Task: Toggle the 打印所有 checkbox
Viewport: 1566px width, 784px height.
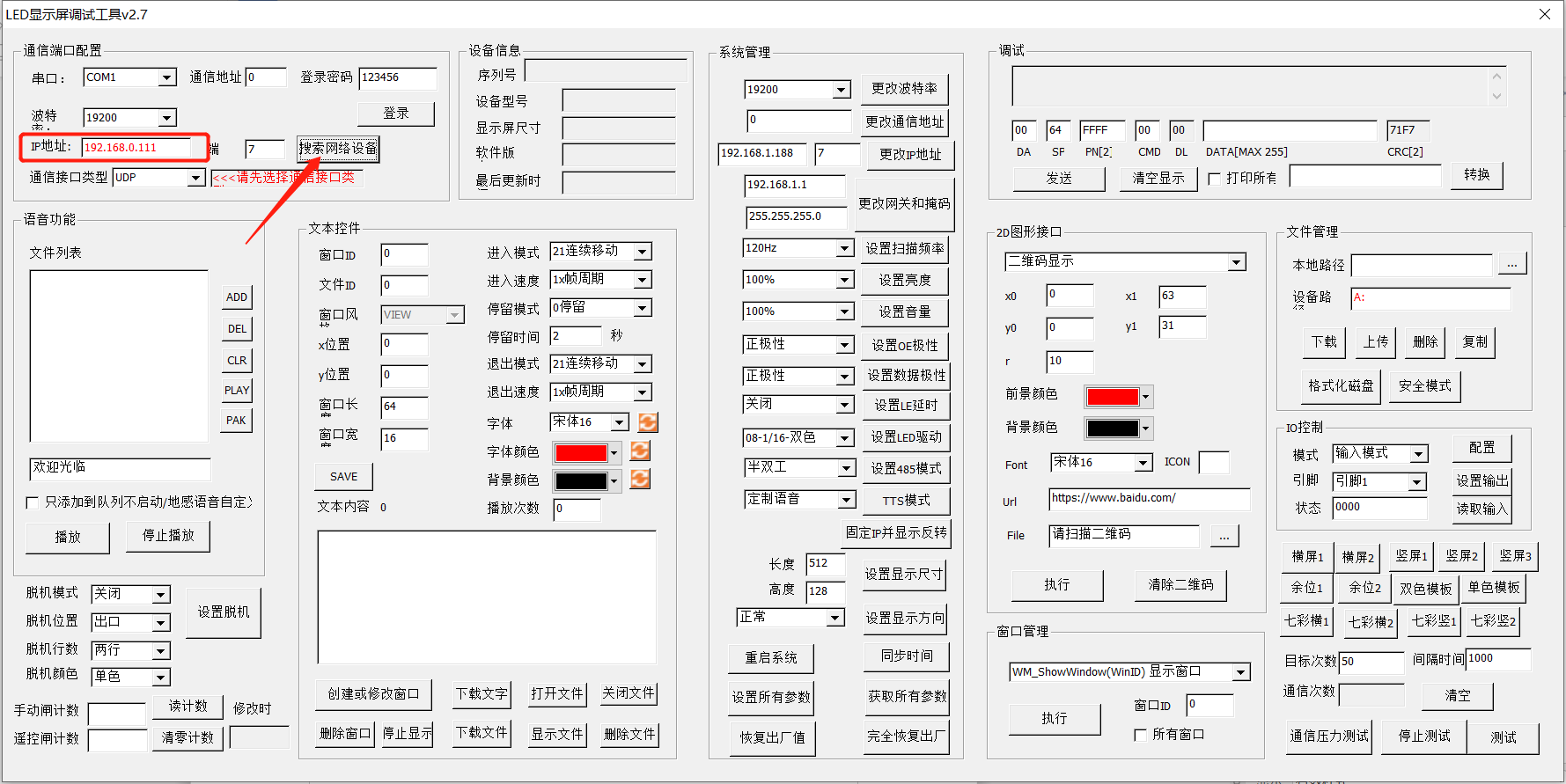Action: tap(1215, 179)
